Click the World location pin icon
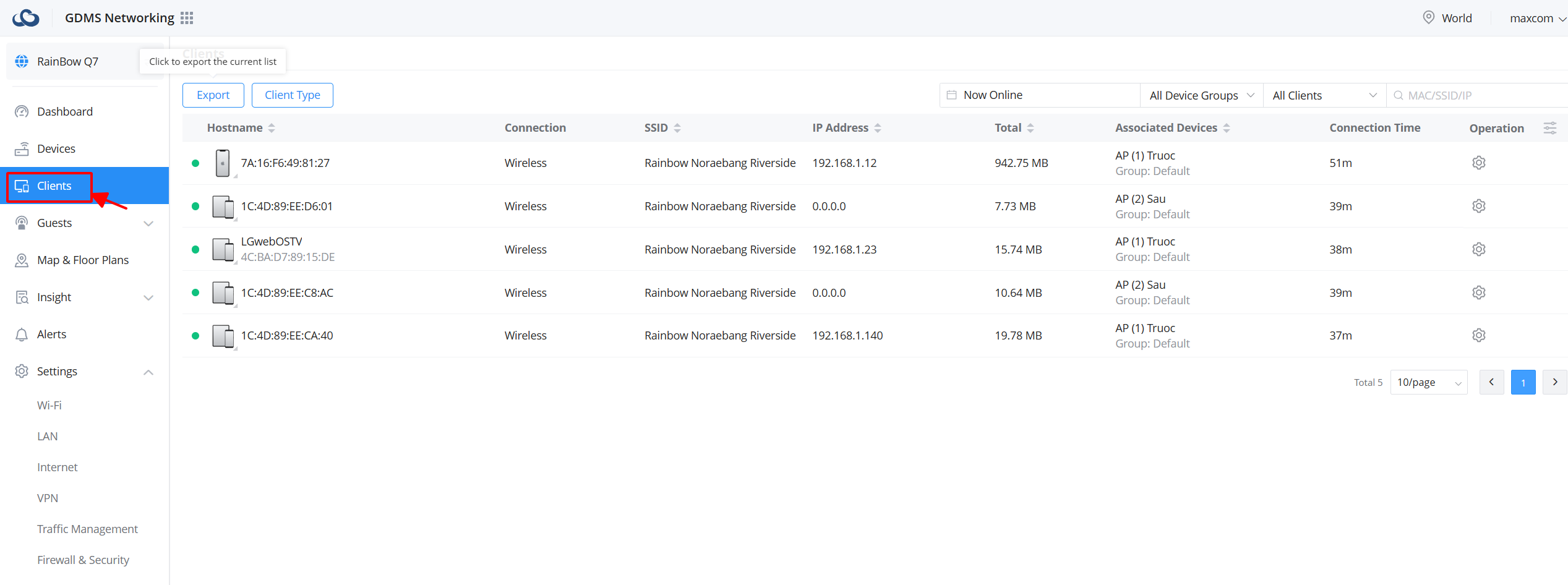The image size is (1568, 585). point(1428,18)
